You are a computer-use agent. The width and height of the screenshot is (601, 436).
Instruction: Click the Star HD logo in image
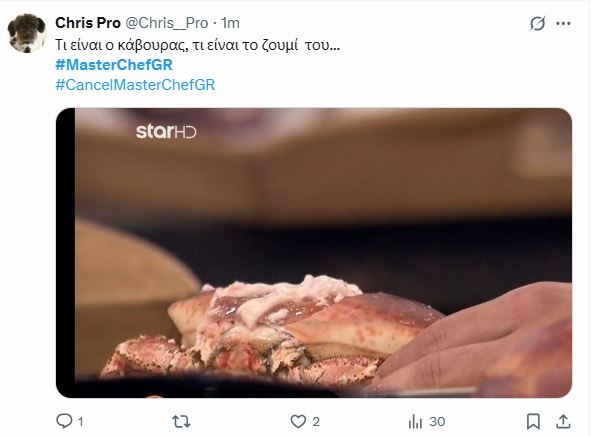click(165, 132)
